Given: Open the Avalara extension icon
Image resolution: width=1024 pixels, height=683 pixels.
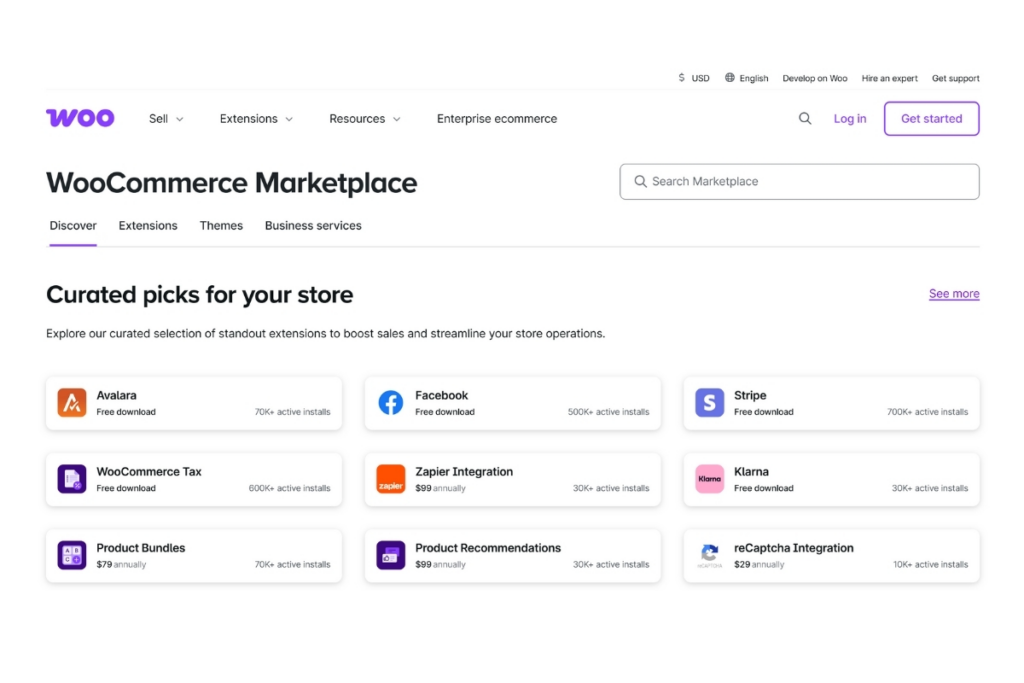Looking at the screenshot, I should pyautogui.click(x=72, y=403).
